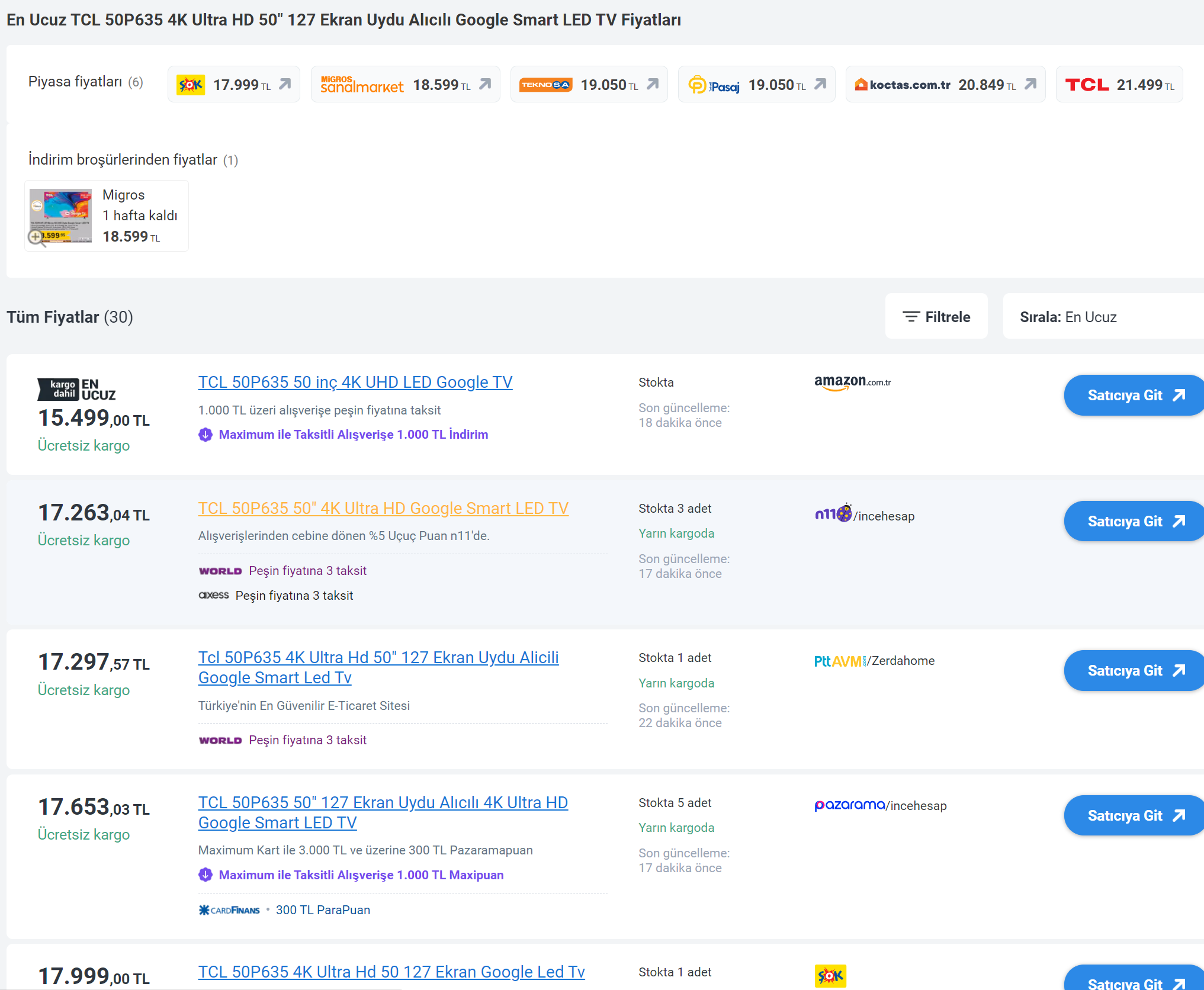Viewport: 1204px width, 990px height.
Task: Click 'Stokta 3 adet' in the n11 row
Action: [x=675, y=509]
